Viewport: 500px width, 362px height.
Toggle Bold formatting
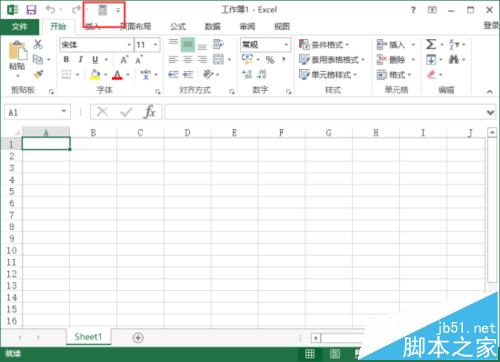(x=66, y=59)
